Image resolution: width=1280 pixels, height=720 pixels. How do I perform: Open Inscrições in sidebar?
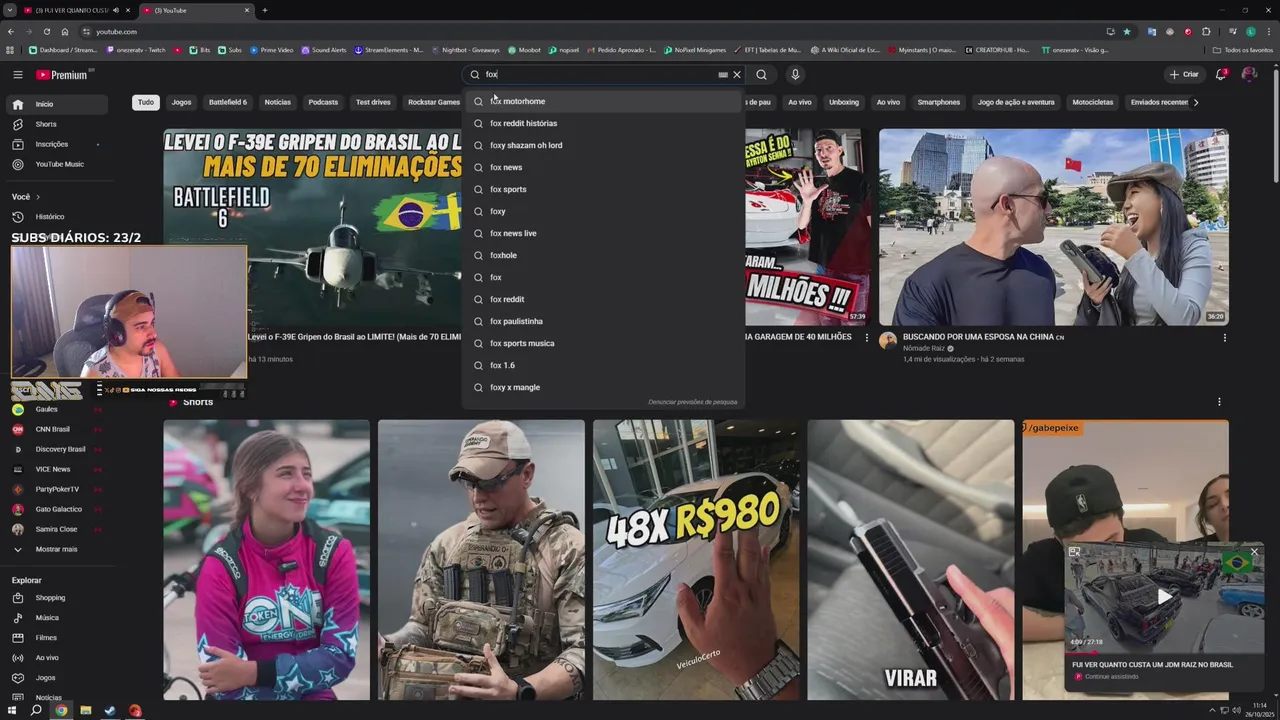[x=56, y=144]
